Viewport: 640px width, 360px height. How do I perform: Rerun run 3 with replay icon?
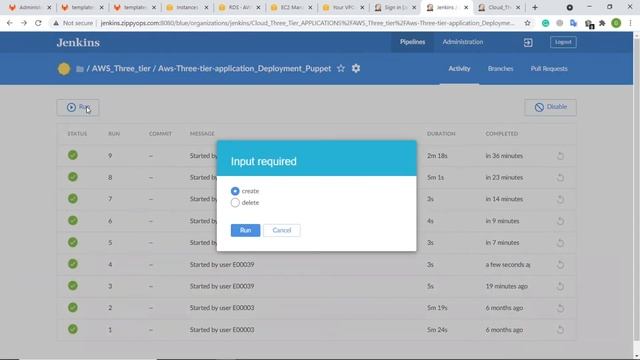tap(560, 286)
